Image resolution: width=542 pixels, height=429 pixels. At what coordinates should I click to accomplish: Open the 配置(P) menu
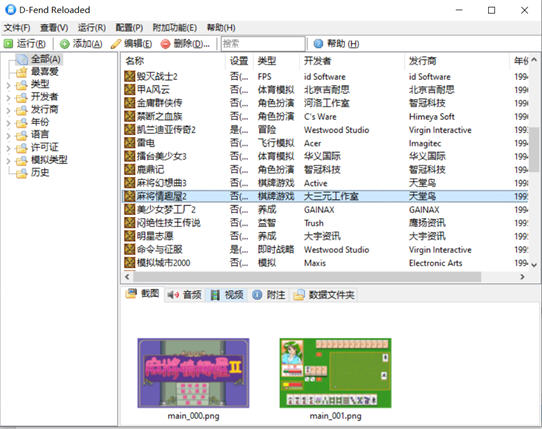pos(129,28)
